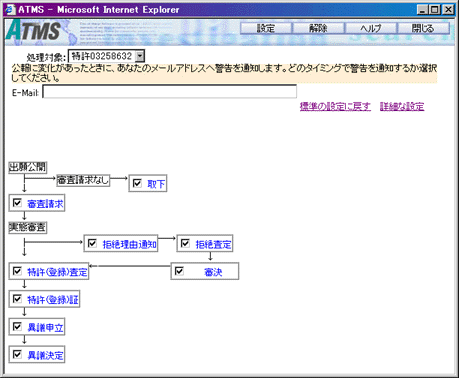Click the 出願公開 box label
The image size is (459, 378).
(27, 167)
